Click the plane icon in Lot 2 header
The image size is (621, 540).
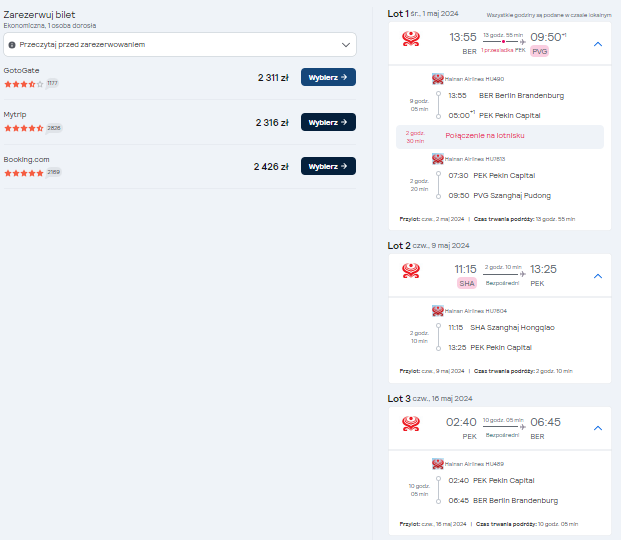point(523,274)
